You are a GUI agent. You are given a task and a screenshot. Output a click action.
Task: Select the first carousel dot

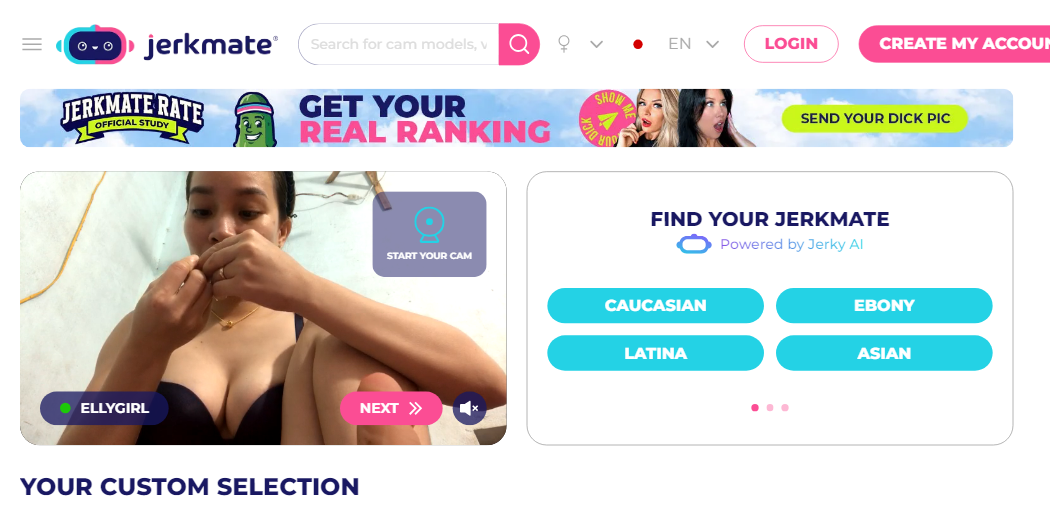(755, 407)
